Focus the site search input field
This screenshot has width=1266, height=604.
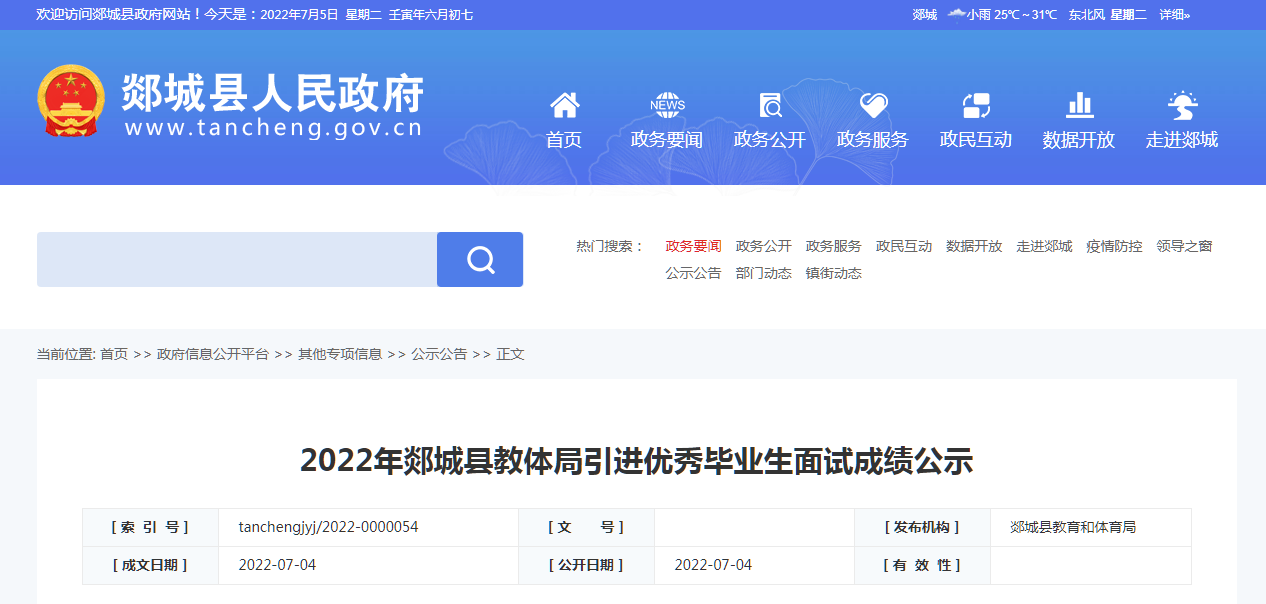tap(237, 260)
